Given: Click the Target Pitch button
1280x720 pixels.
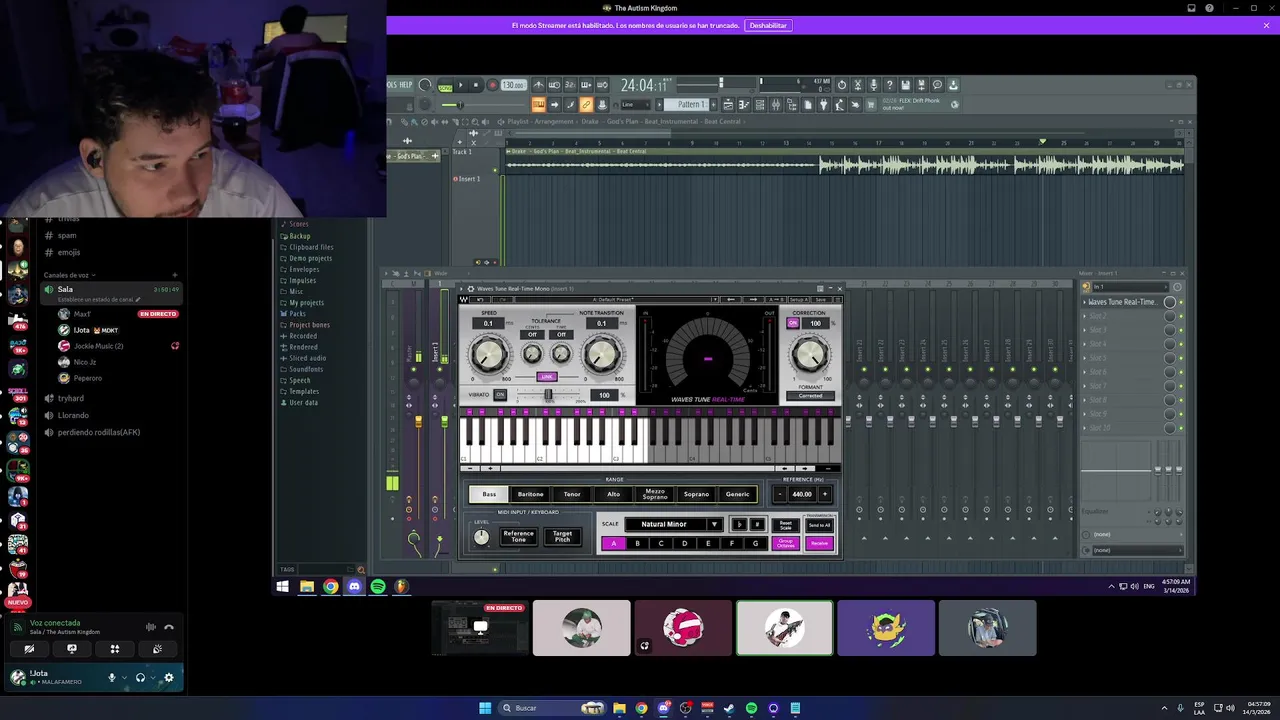Looking at the screenshot, I should [562, 536].
